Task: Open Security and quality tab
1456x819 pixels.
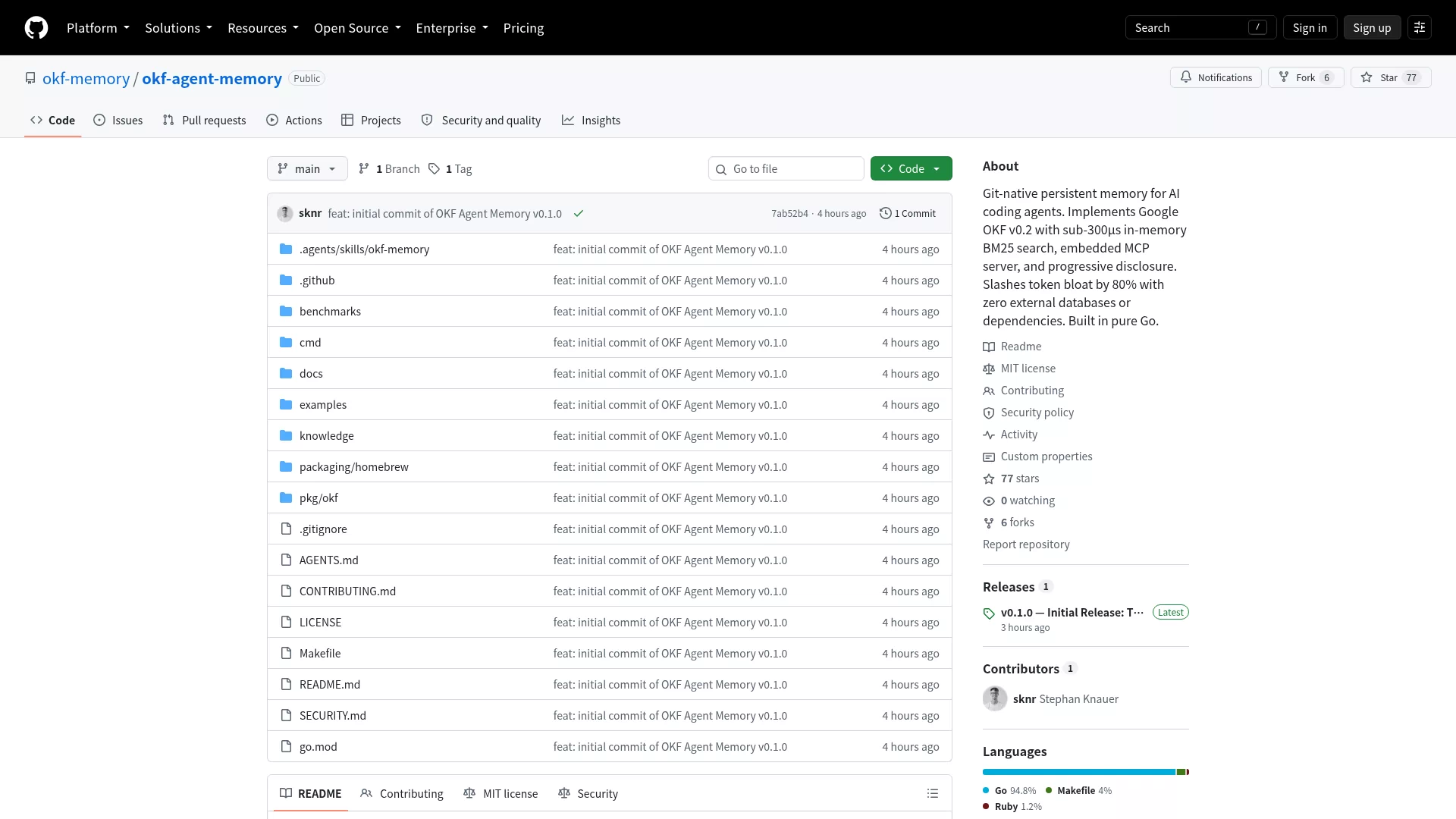Action: pos(482,121)
